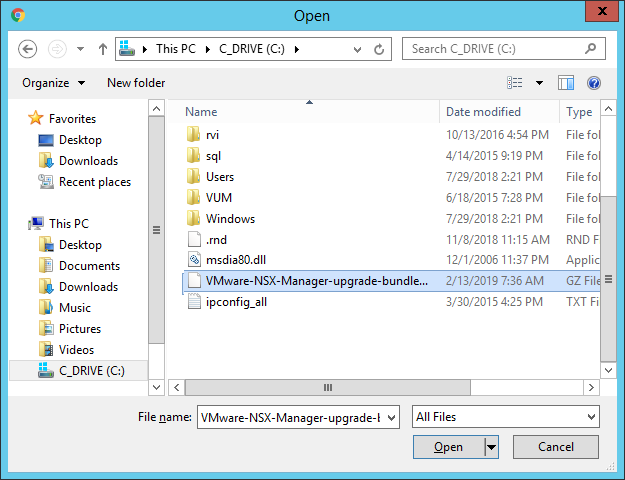Open Desktop under This PC
625x480 pixels.
click(70, 245)
